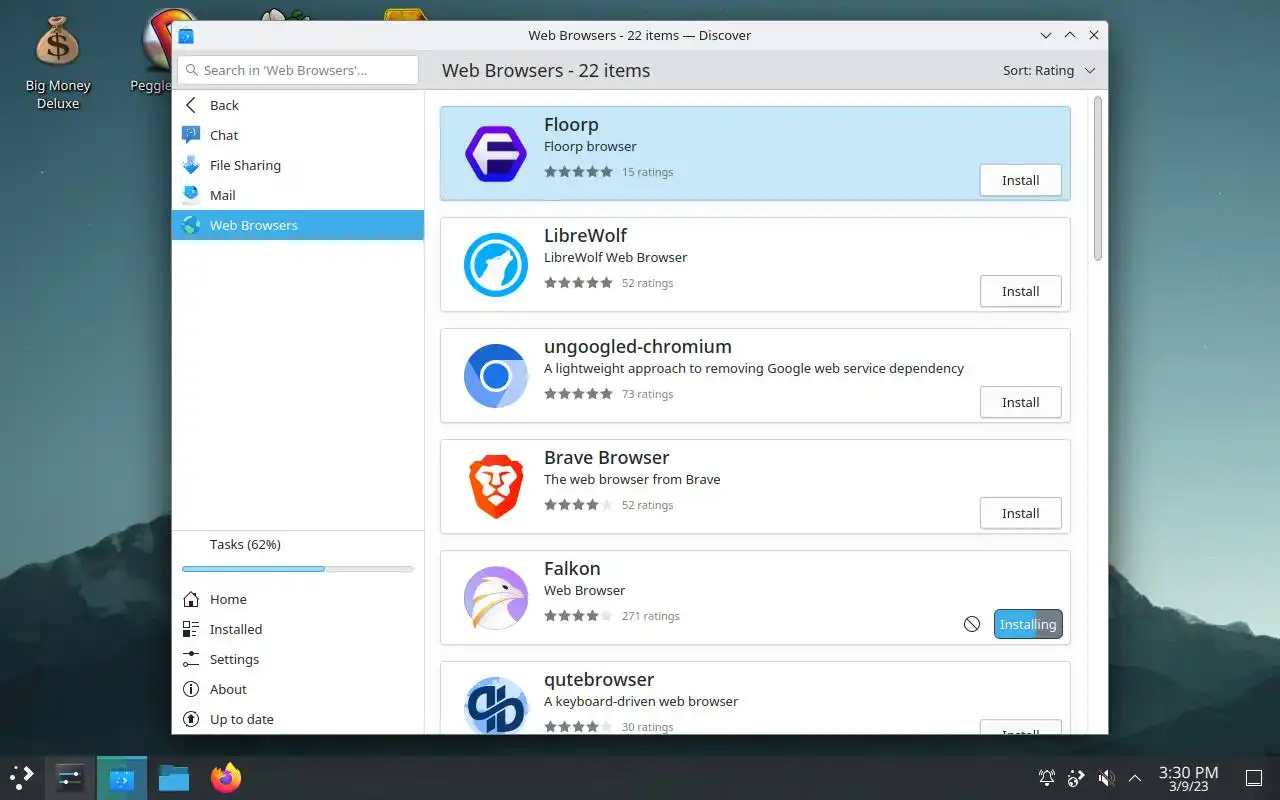This screenshot has width=1280, height=800.
Task: Click the Brave lion icon
Action: 496,487
